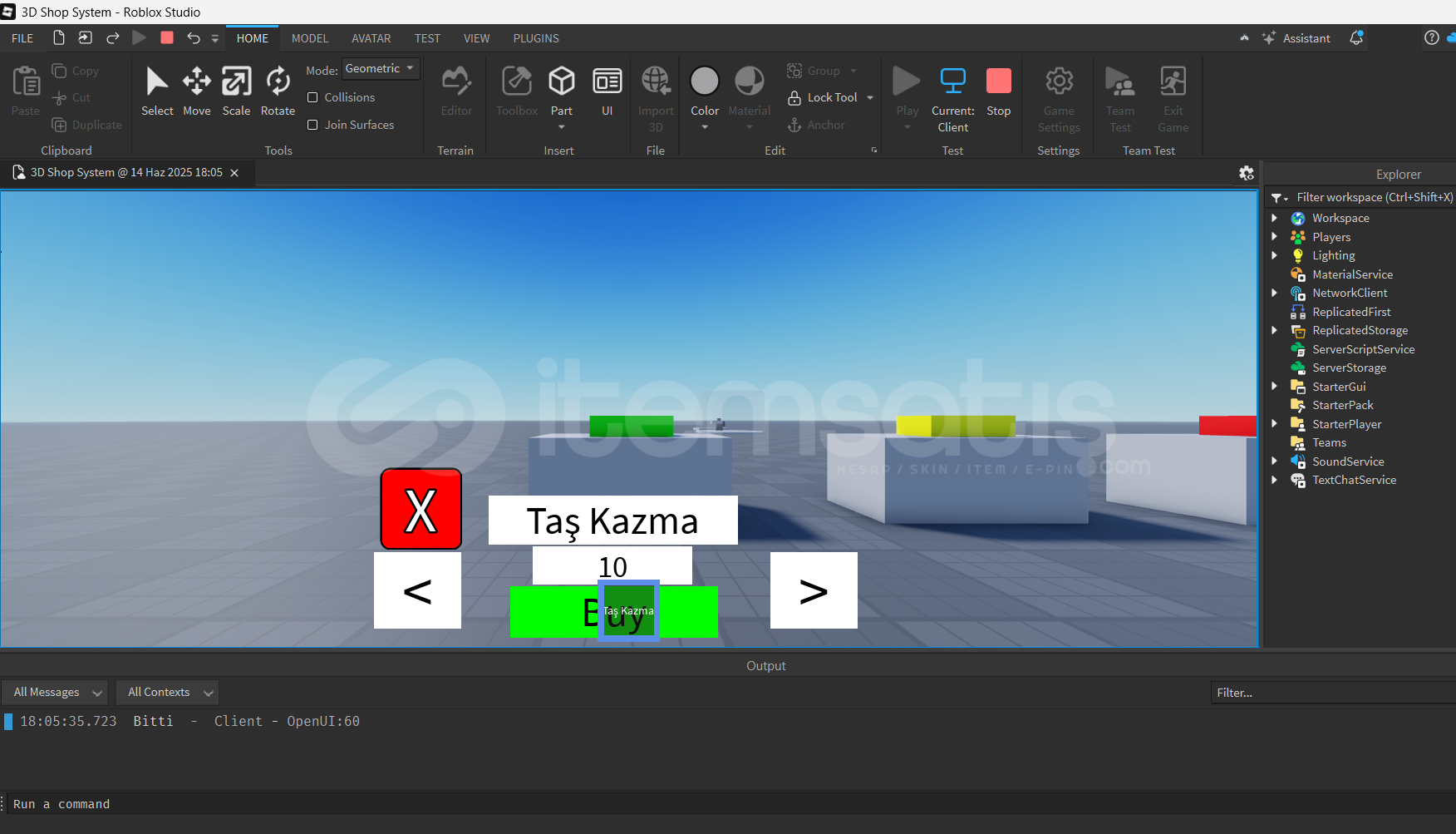
Task: Click the Paste clipboard icon
Action: tap(26, 81)
